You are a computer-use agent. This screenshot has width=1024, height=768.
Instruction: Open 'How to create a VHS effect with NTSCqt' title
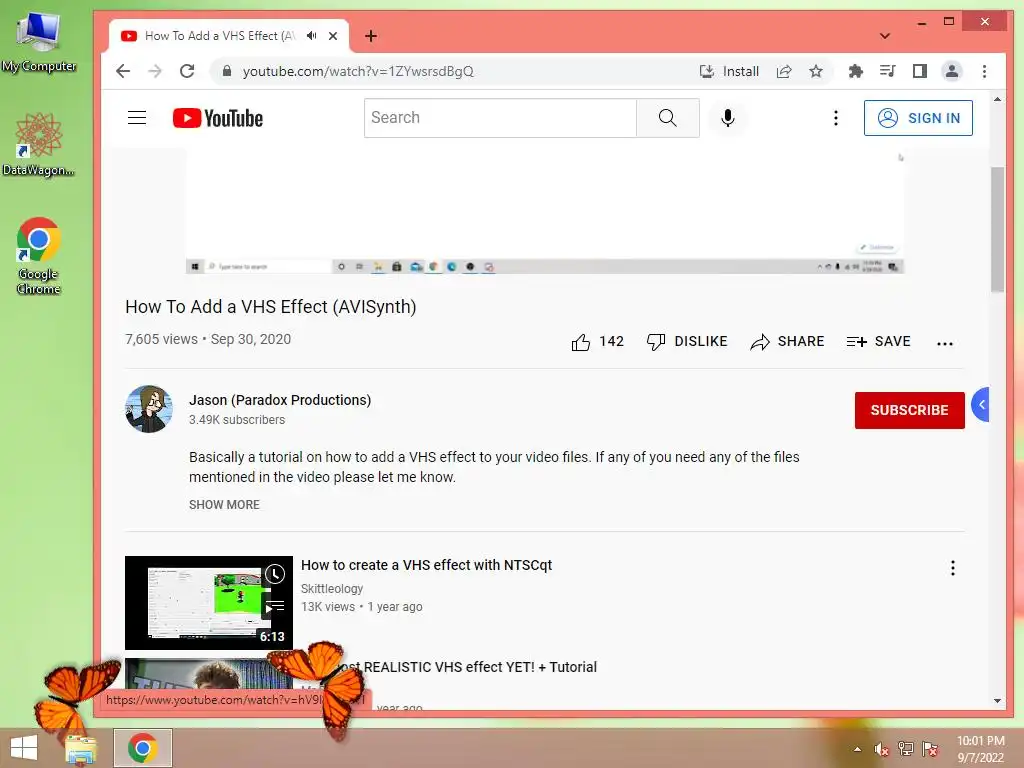click(x=426, y=565)
